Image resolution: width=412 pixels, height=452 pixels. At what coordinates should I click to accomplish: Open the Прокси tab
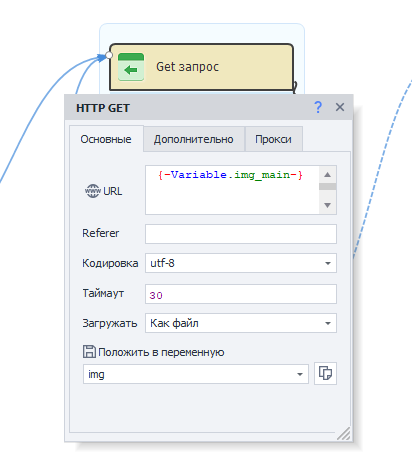point(273,139)
